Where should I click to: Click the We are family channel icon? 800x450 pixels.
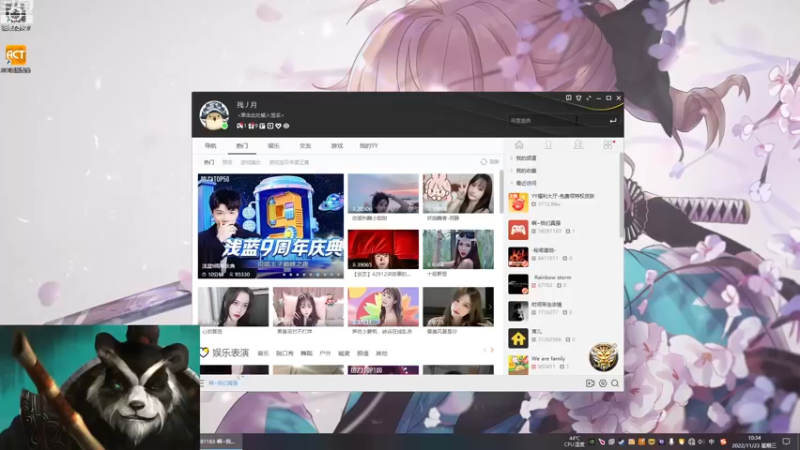518,365
